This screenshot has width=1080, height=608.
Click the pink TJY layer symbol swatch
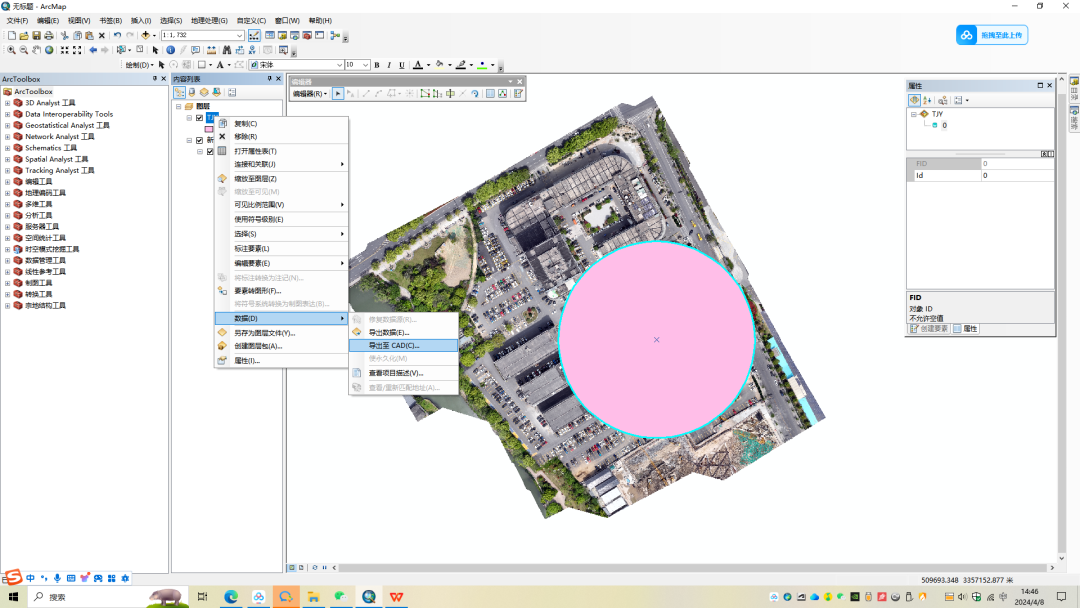[x=209, y=129]
